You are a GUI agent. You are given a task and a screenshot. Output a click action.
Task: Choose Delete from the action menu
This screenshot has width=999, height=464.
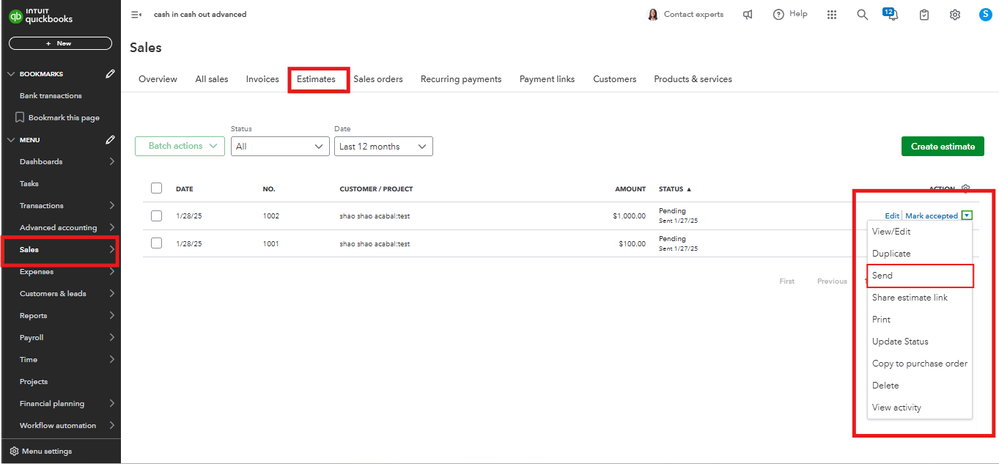[x=919, y=386]
